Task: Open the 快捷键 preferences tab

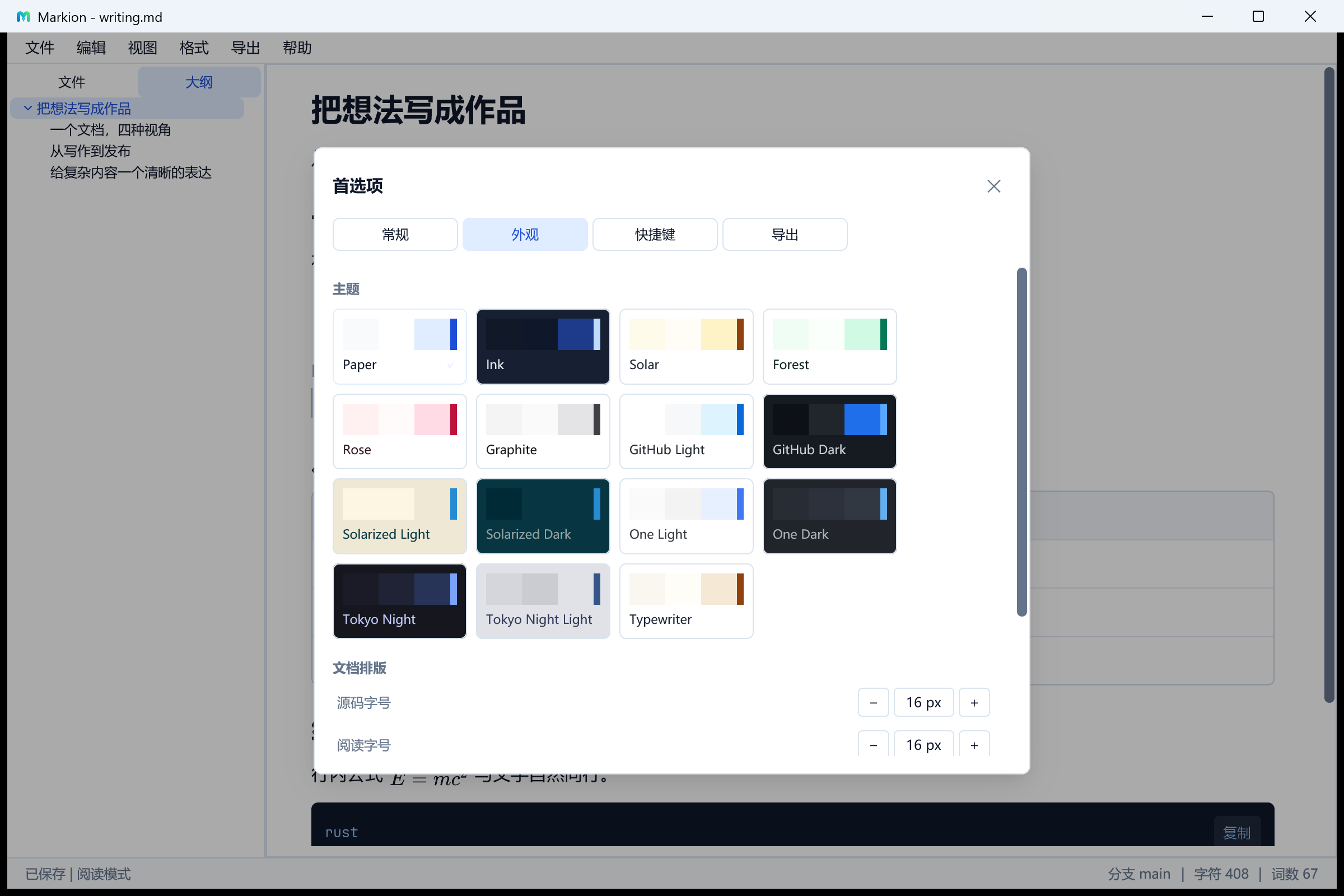Action: [655, 234]
